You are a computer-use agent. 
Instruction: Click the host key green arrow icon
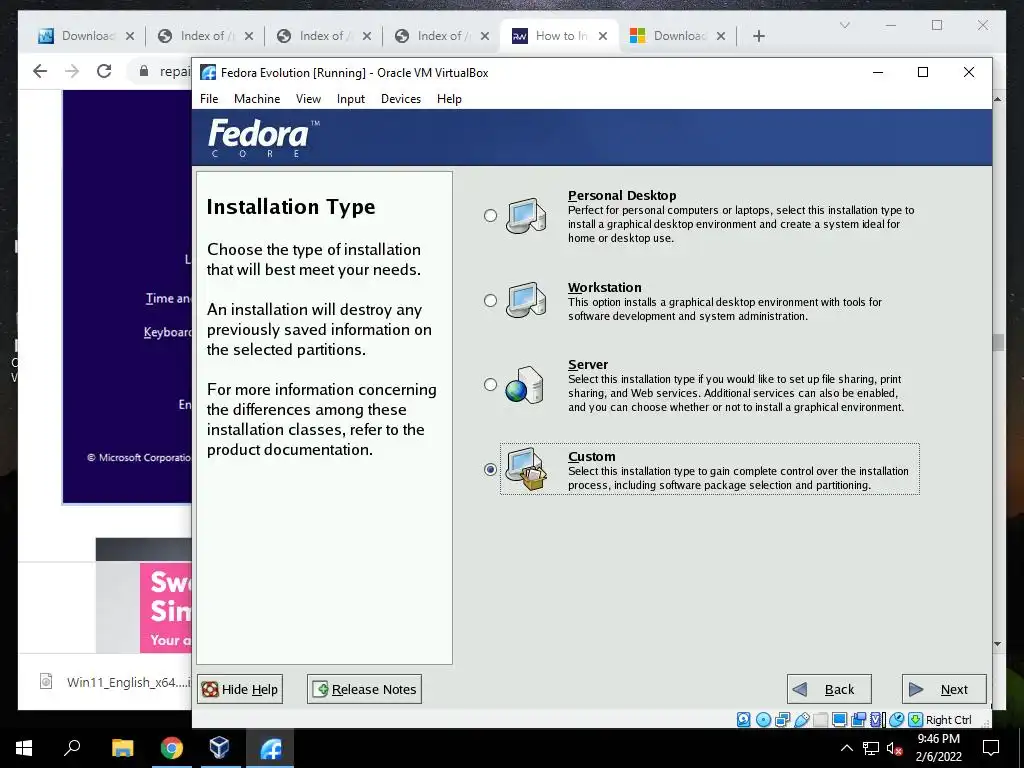coord(916,720)
